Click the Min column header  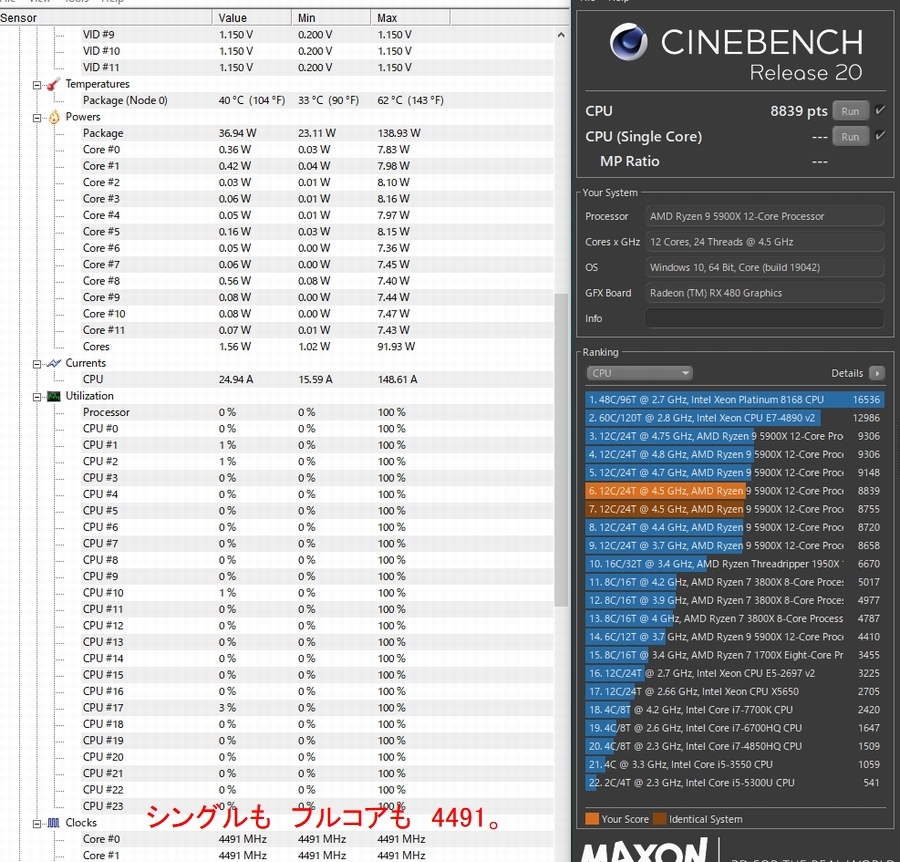tap(331, 18)
